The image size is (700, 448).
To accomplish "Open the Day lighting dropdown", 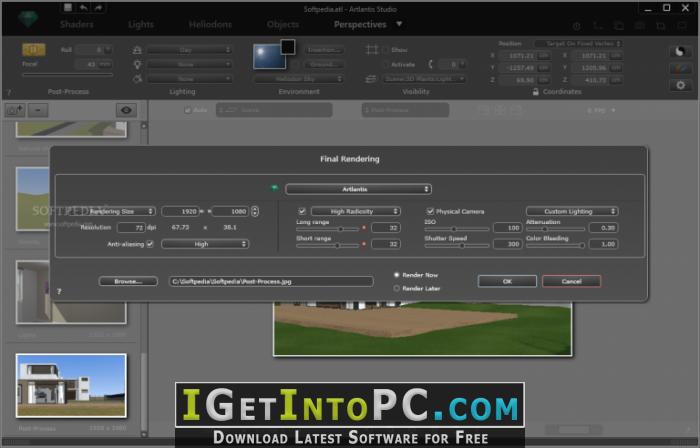I will pyautogui.click(x=189, y=50).
